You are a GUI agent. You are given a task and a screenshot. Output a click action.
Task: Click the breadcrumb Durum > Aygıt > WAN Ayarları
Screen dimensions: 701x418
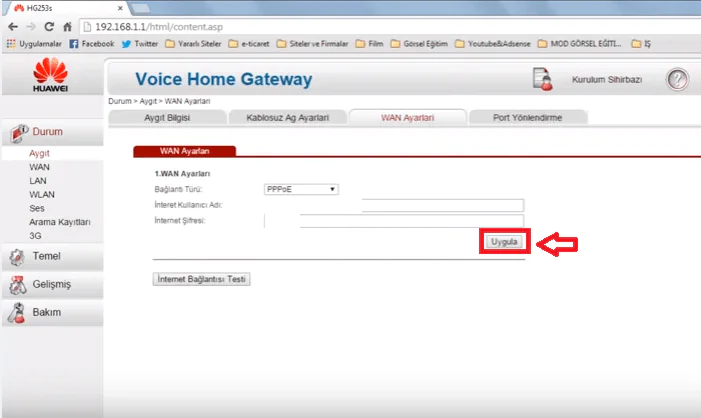coord(159,101)
